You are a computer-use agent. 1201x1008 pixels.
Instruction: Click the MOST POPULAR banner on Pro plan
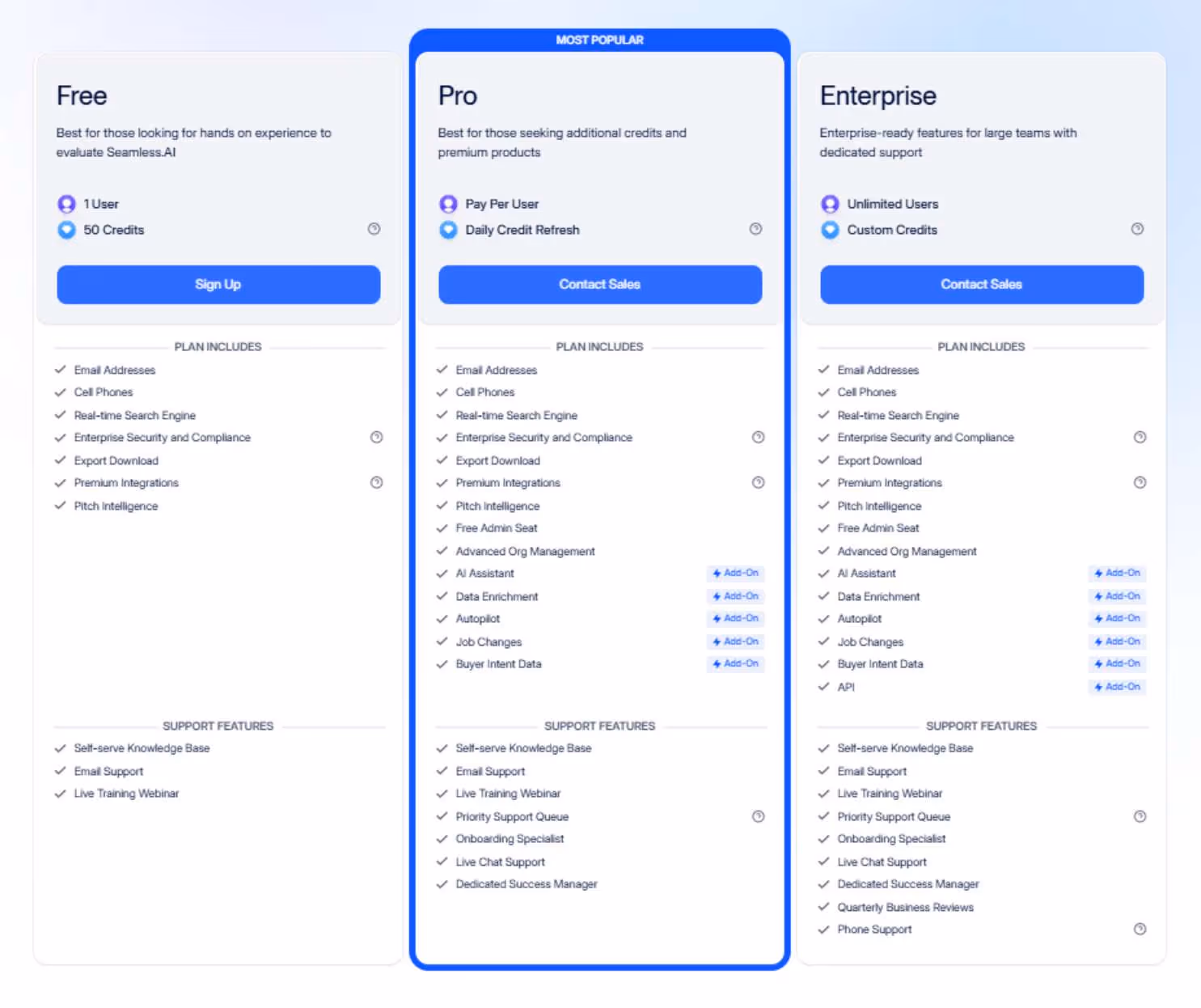[x=599, y=40]
